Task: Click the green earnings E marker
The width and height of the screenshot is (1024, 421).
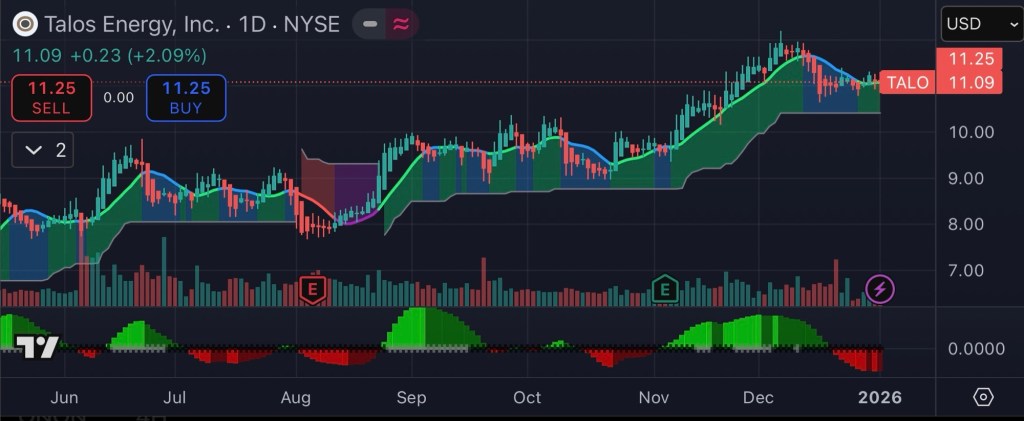Action: click(x=663, y=291)
